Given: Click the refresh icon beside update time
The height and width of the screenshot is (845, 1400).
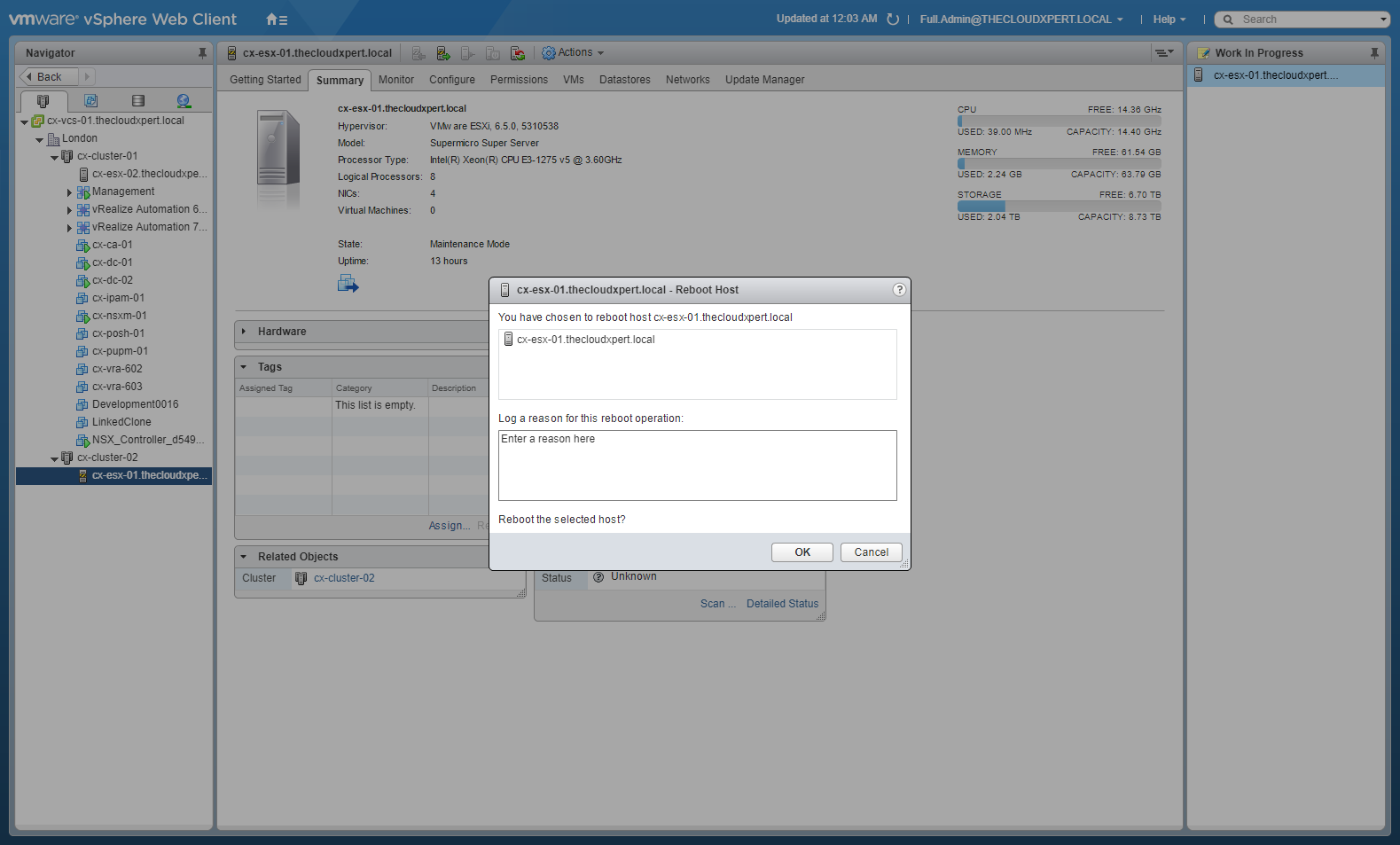Looking at the screenshot, I should pyautogui.click(x=893, y=20).
